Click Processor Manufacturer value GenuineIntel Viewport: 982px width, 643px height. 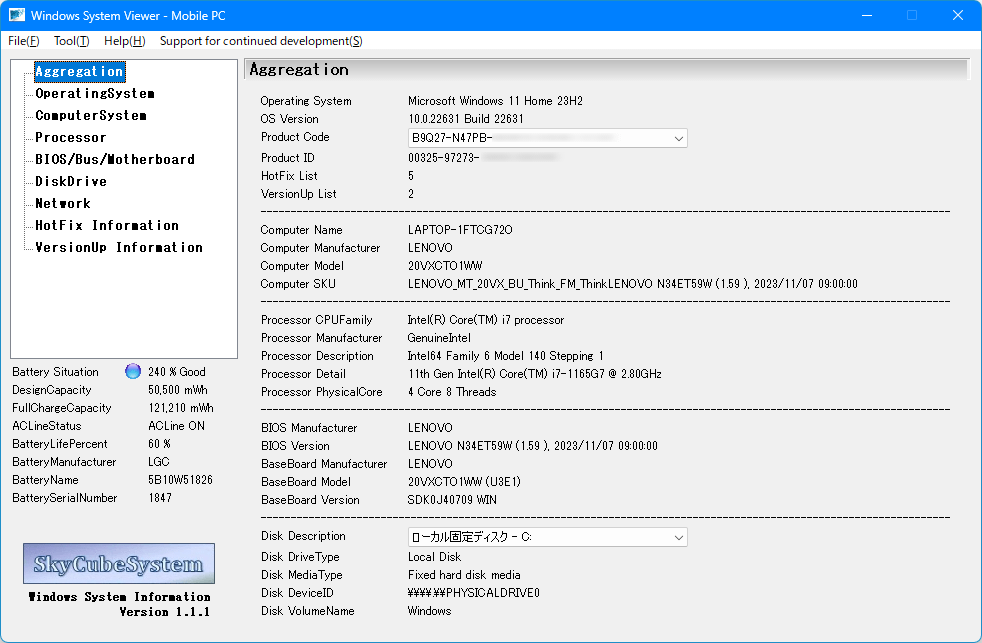(439, 338)
